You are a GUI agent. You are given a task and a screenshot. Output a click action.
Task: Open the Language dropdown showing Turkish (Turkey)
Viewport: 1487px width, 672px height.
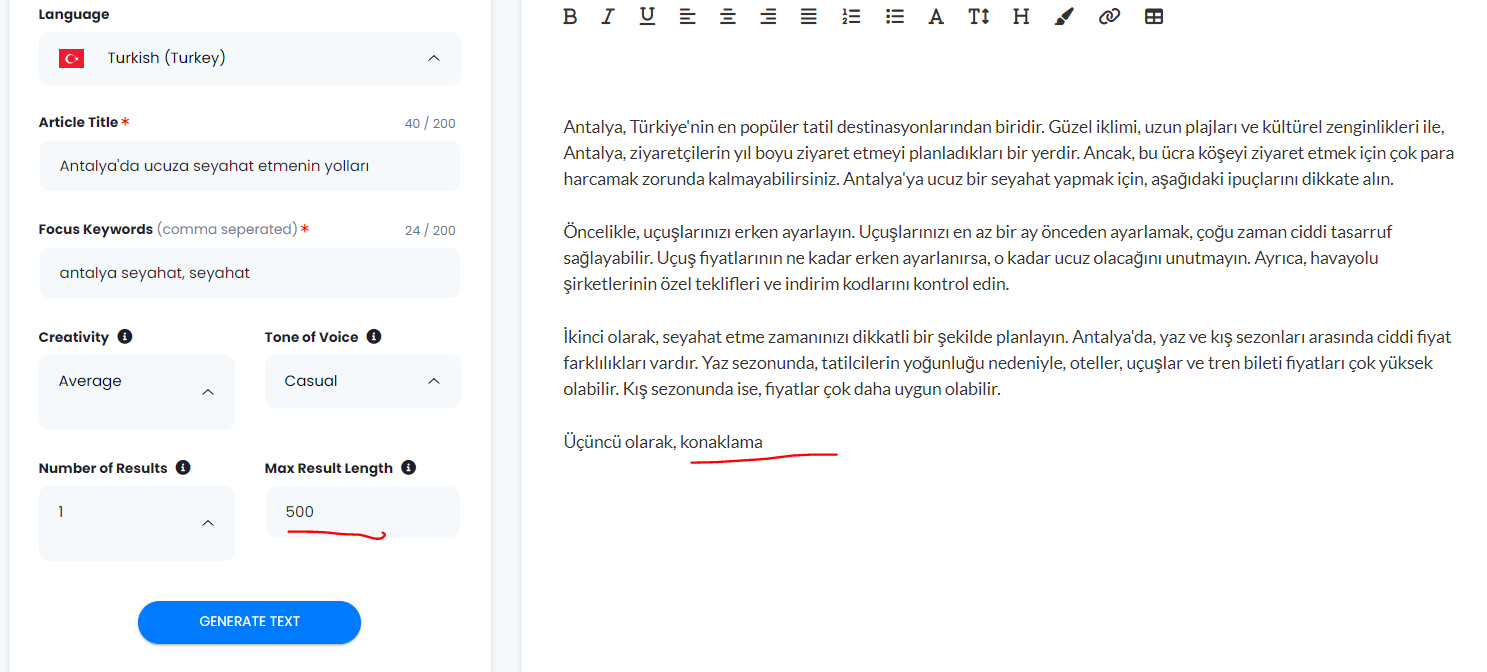click(250, 58)
